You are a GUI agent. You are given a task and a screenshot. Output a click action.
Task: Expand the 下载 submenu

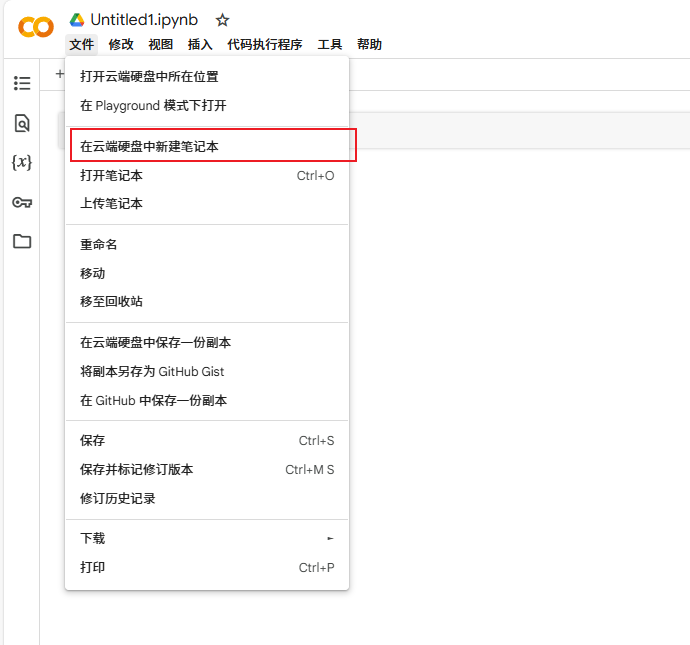coord(207,538)
